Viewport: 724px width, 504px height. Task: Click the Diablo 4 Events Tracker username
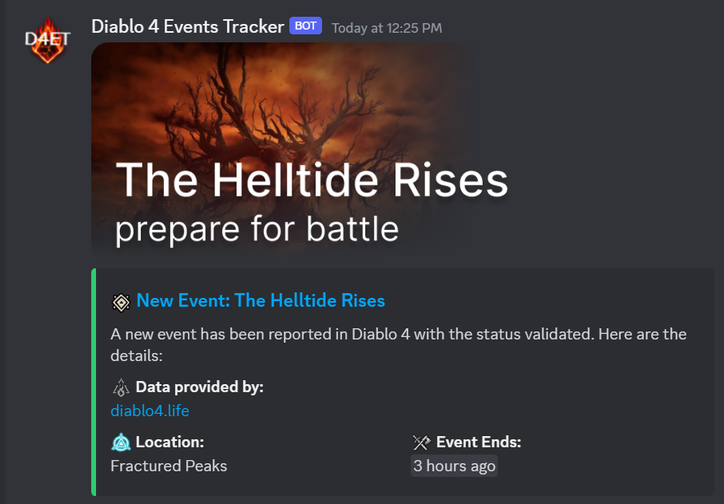pyautogui.click(x=187, y=26)
